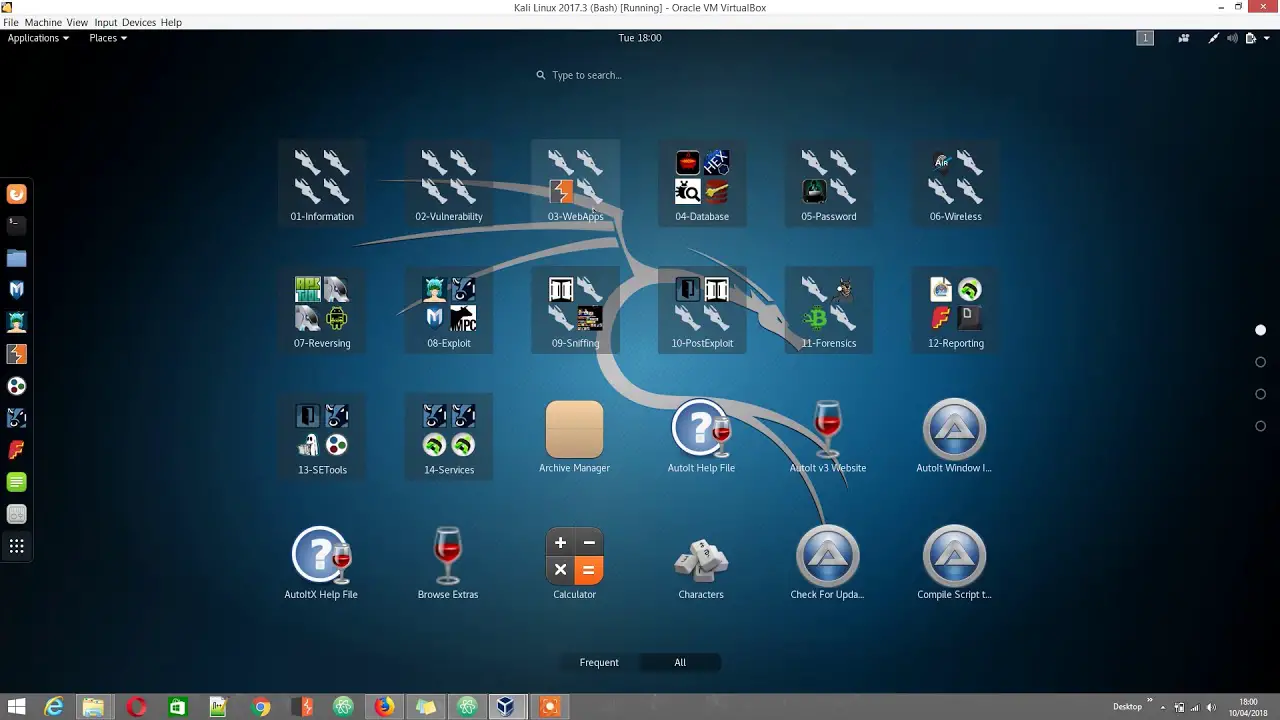This screenshot has width=1280, height=720.
Task: Click the Windows Start button
Action: point(16,707)
